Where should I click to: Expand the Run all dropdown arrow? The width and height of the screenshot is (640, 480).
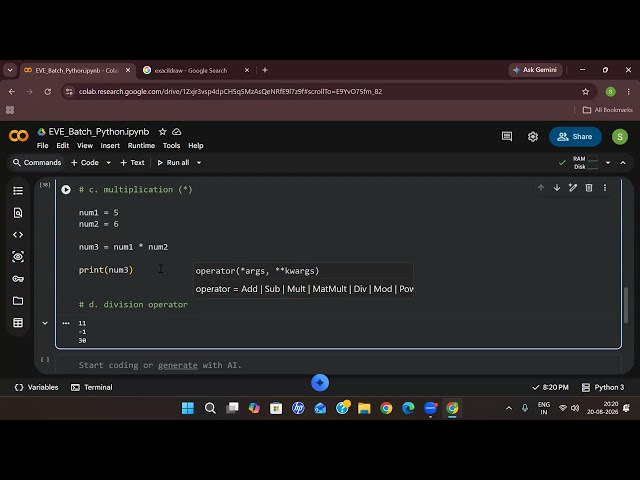(199, 162)
